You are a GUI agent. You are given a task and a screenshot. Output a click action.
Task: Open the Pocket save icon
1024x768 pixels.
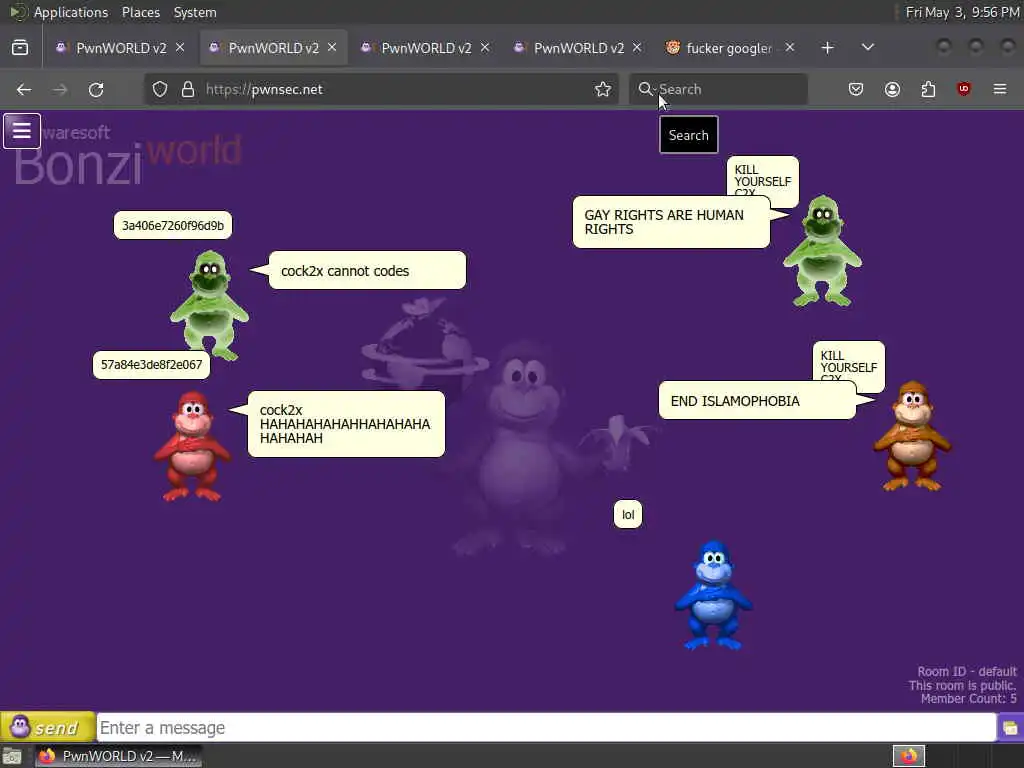[x=856, y=89]
